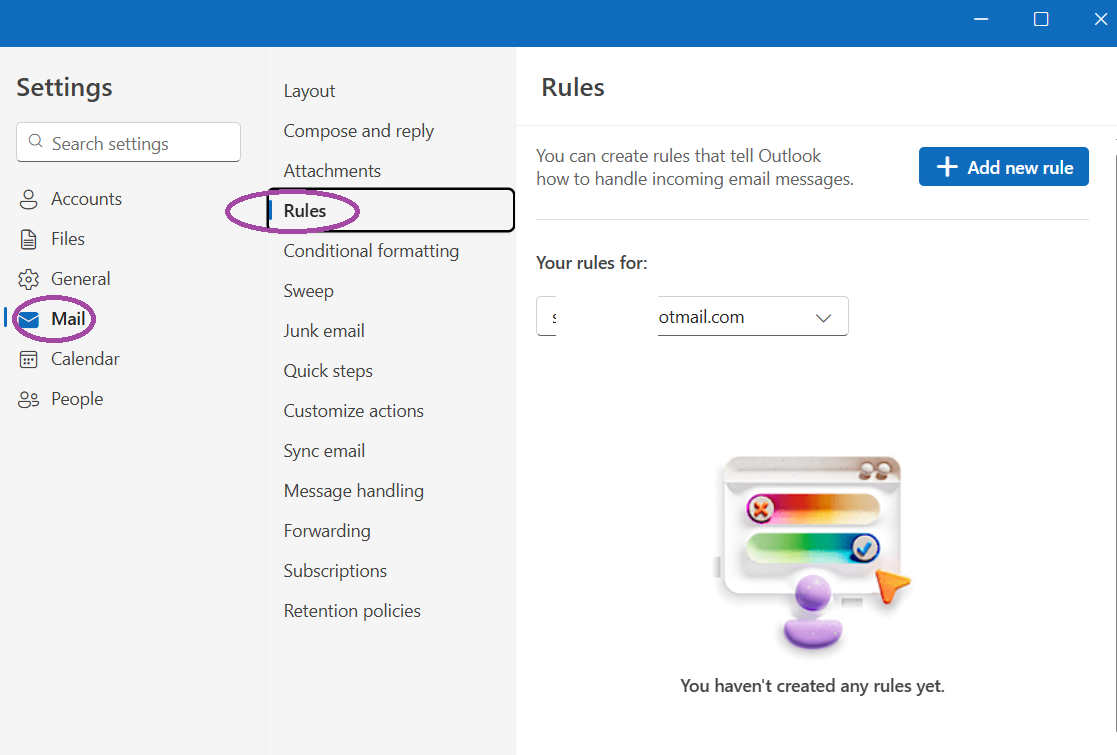Open Compose and reply settings
1117x755 pixels.
click(x=358, y=131)
